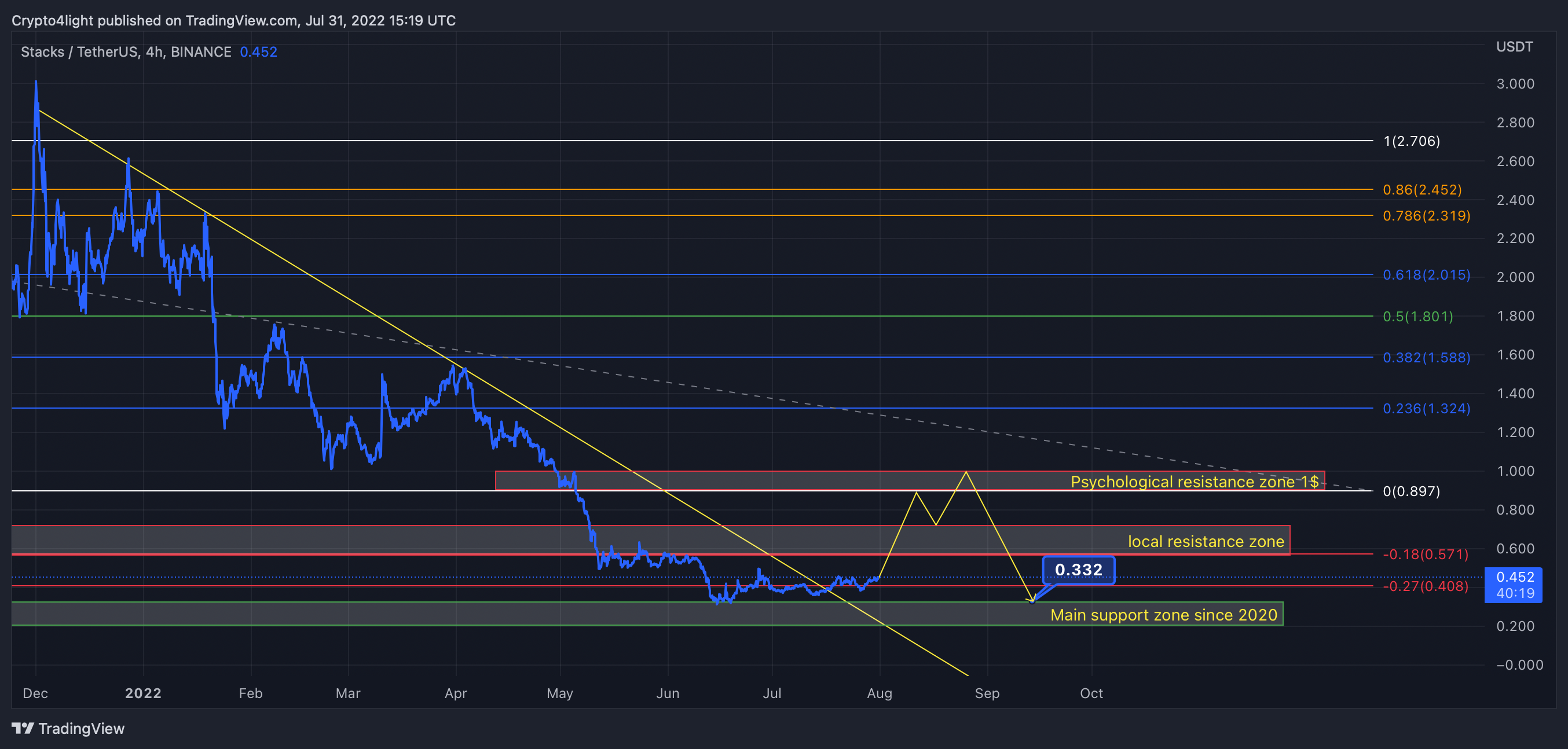The height and width of the screenshot is (749, 1568).
Task: Click the 1.400 price axis label
Action: (x=1516, y=394)
